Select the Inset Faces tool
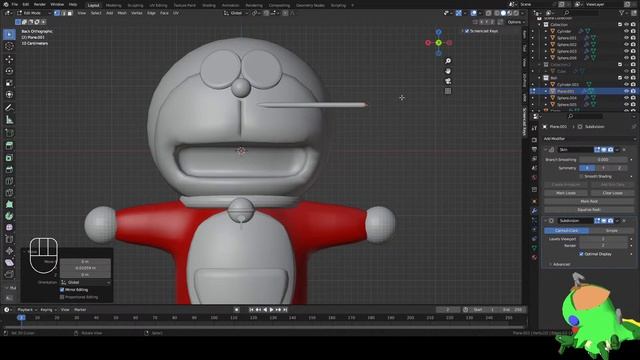The height and width of the screenshot is (360, 640). (9, 158)
